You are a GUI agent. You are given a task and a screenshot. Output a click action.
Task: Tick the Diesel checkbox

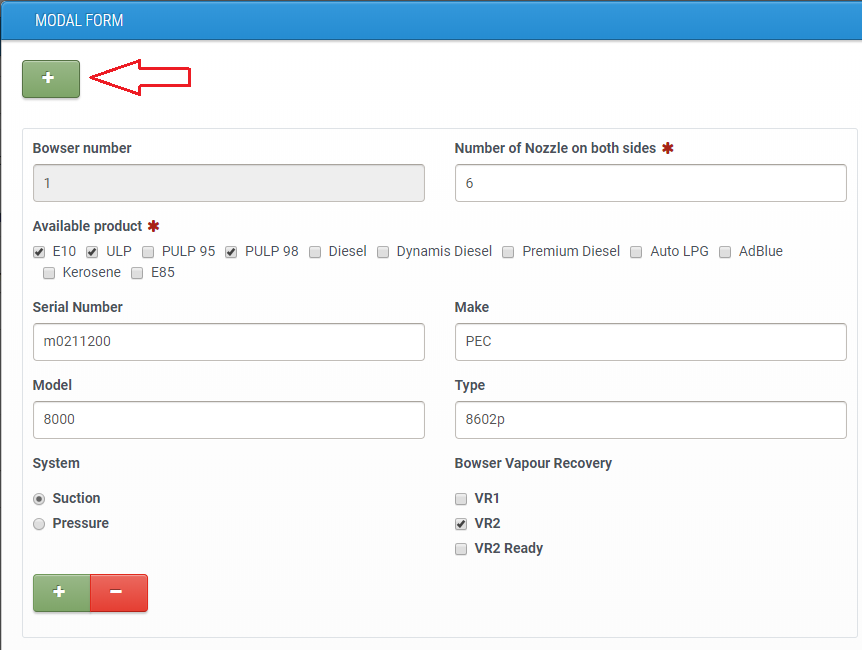315,252
